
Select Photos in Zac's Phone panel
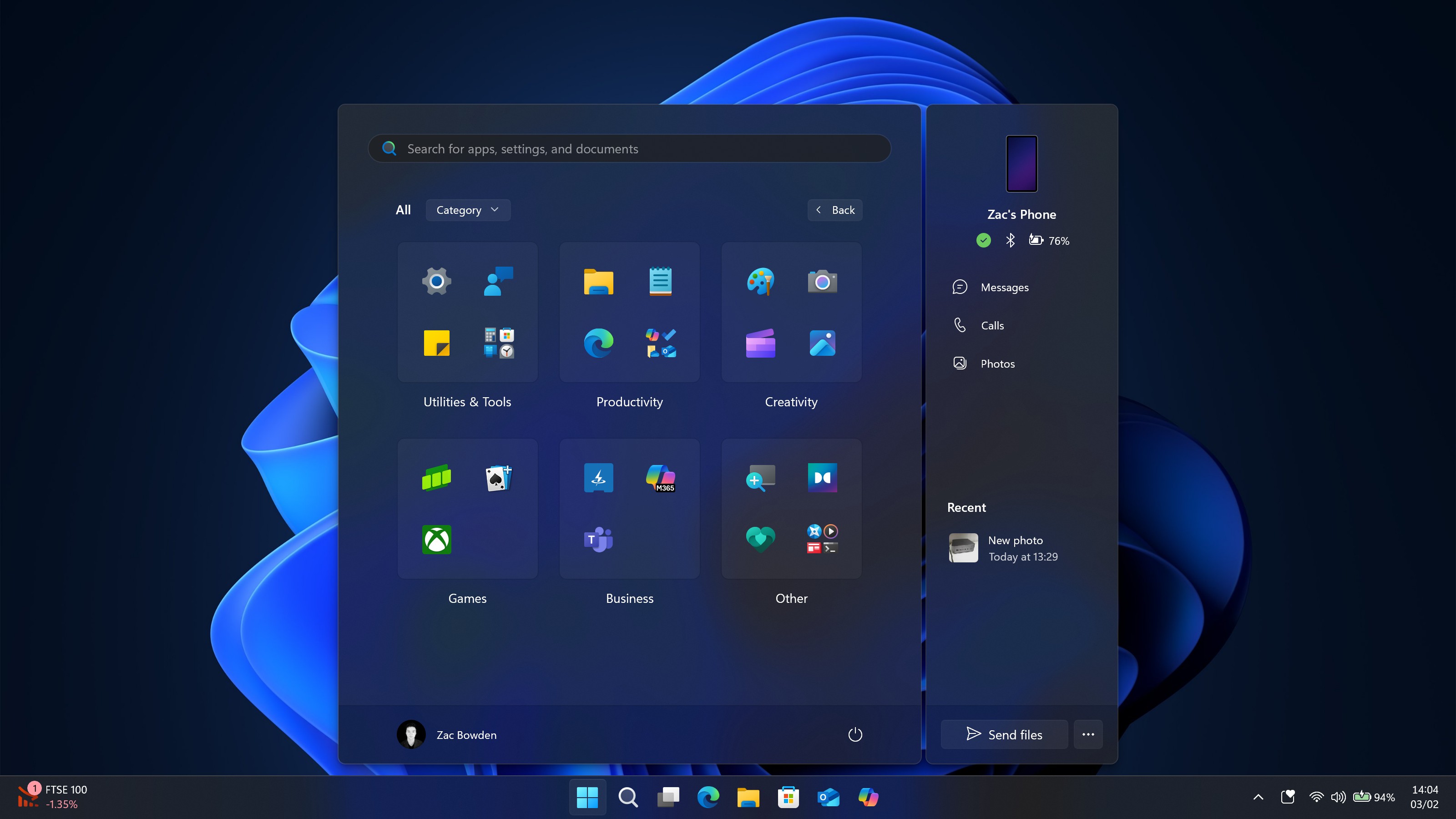(x=997, y=364)
